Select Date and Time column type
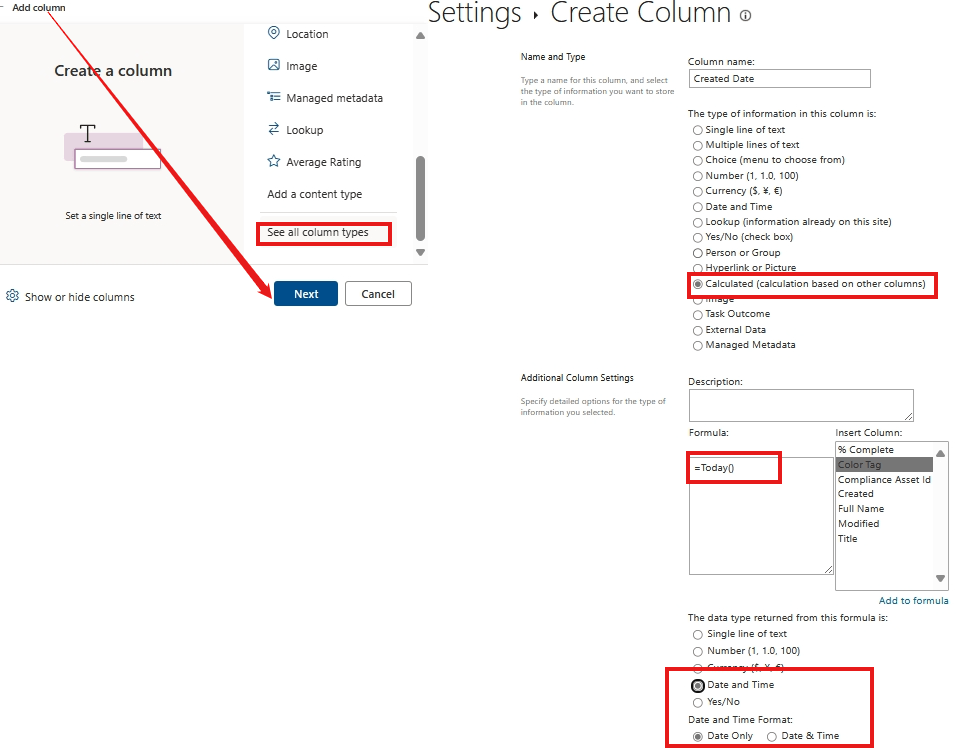The height and width of the screenshot is (754, 956). pos(697,207)
